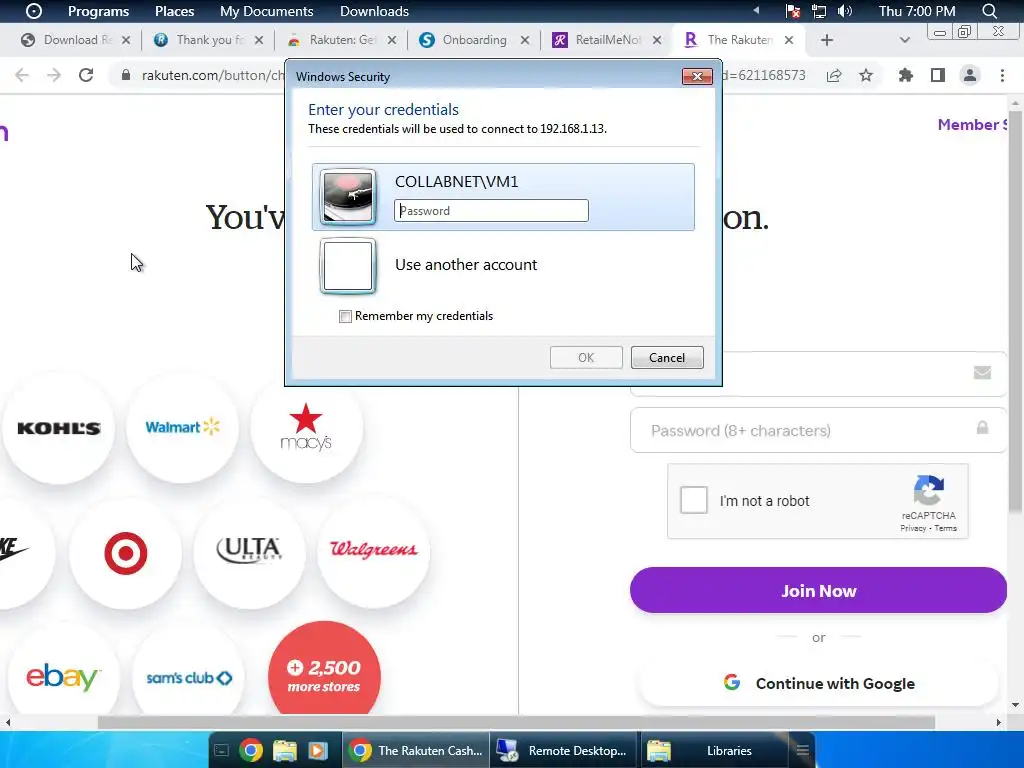Open the Downloads menu item

(374, 11)
